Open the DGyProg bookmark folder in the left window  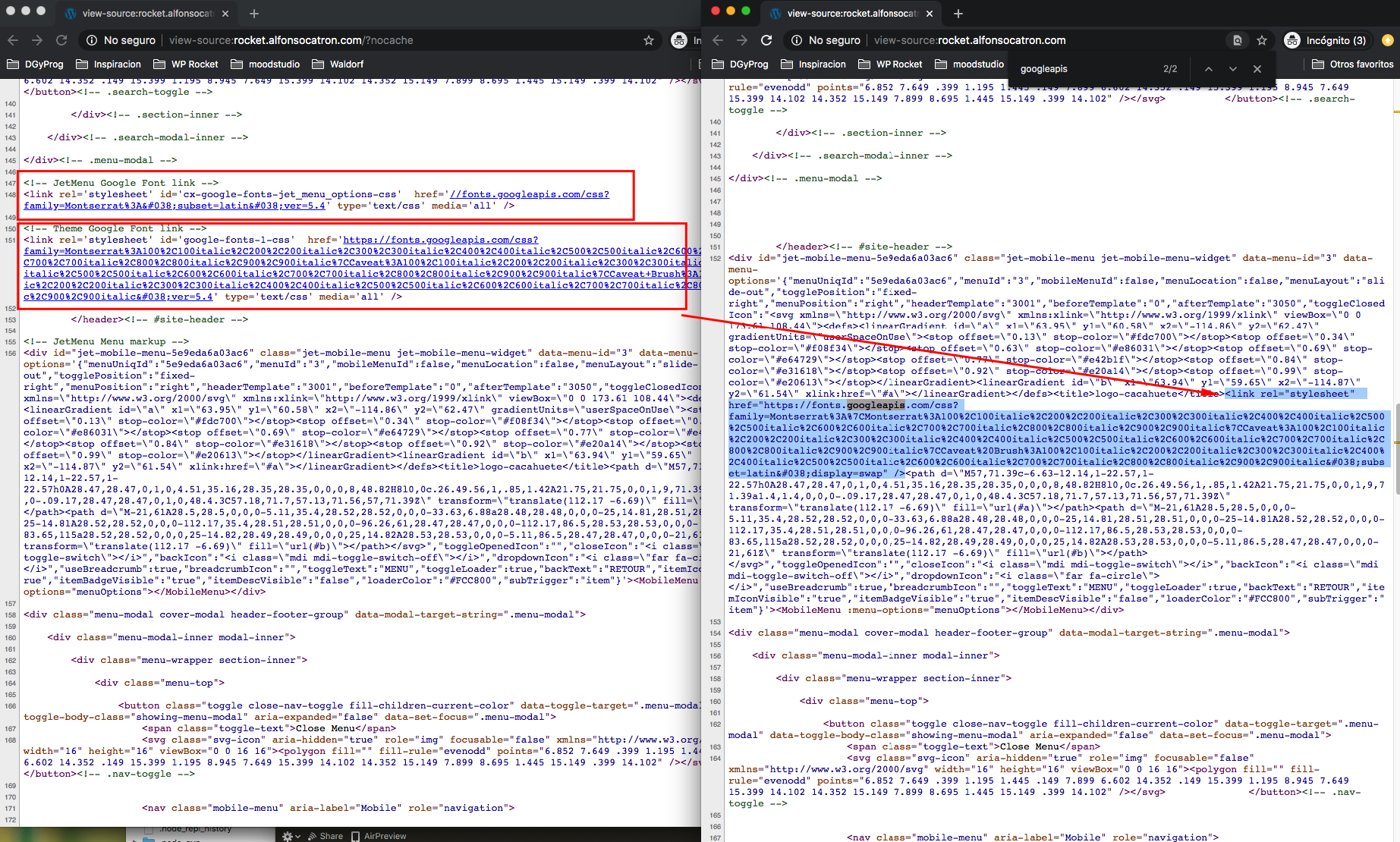click(x=36, y=64)
